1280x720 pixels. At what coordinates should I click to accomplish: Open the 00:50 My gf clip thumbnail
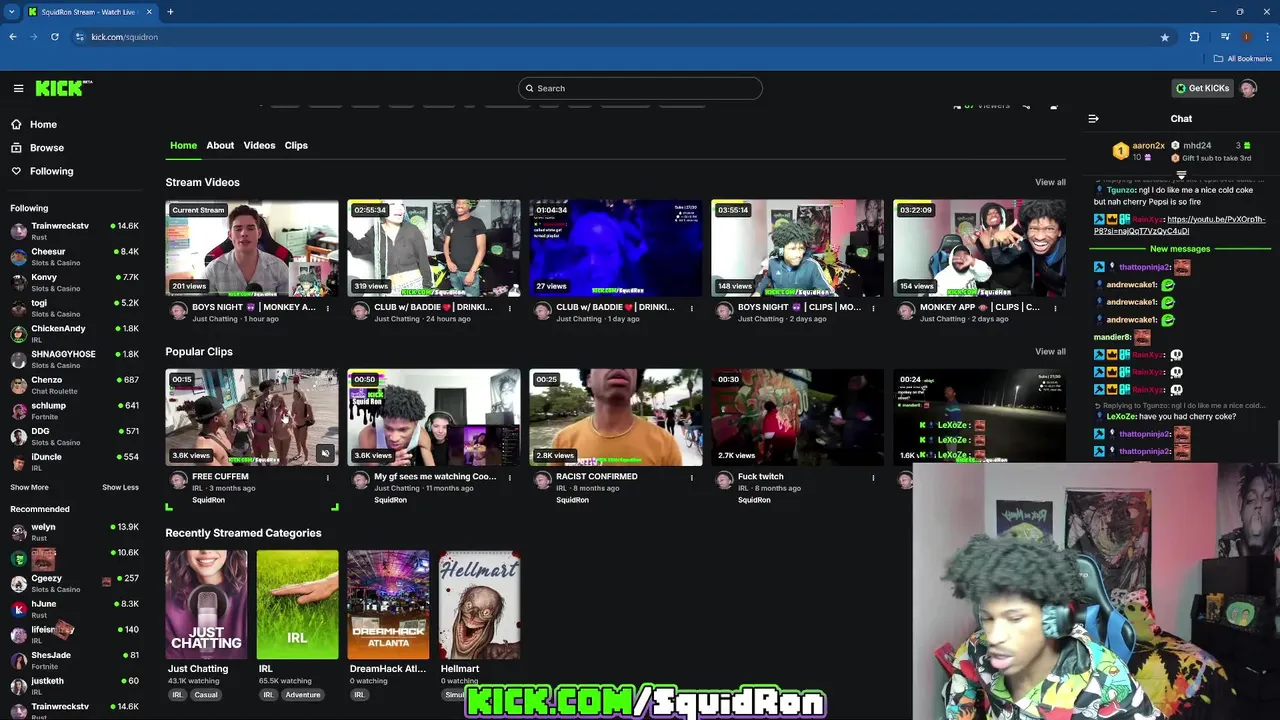434,417
